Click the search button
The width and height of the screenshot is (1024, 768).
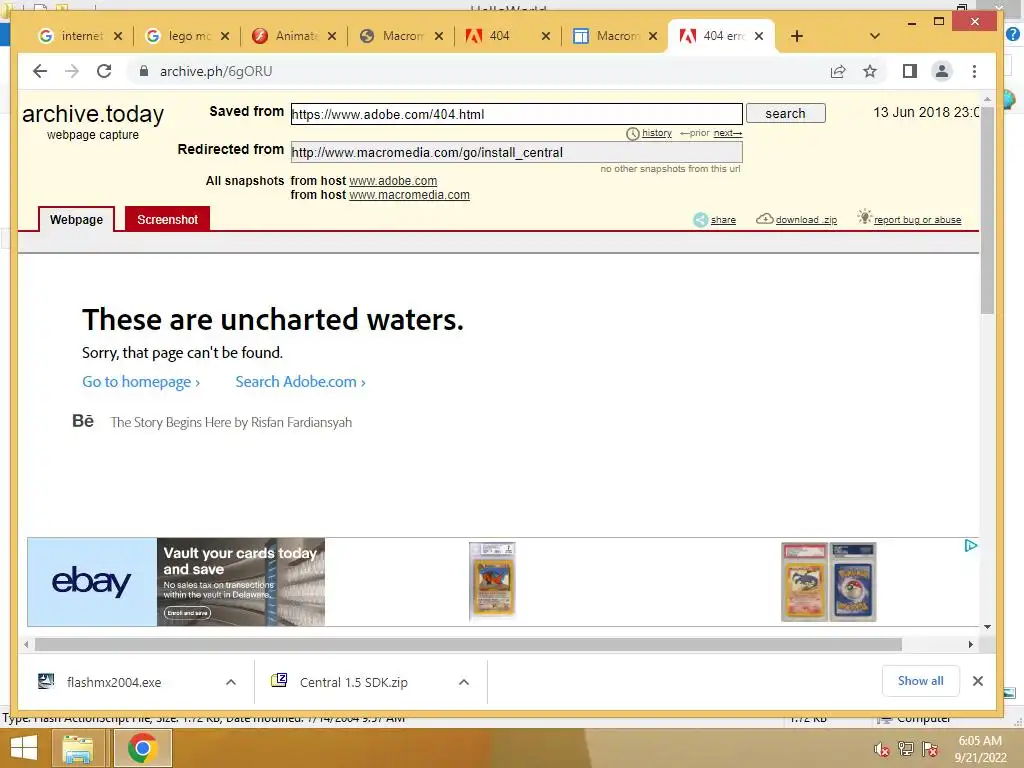point(786,113)
